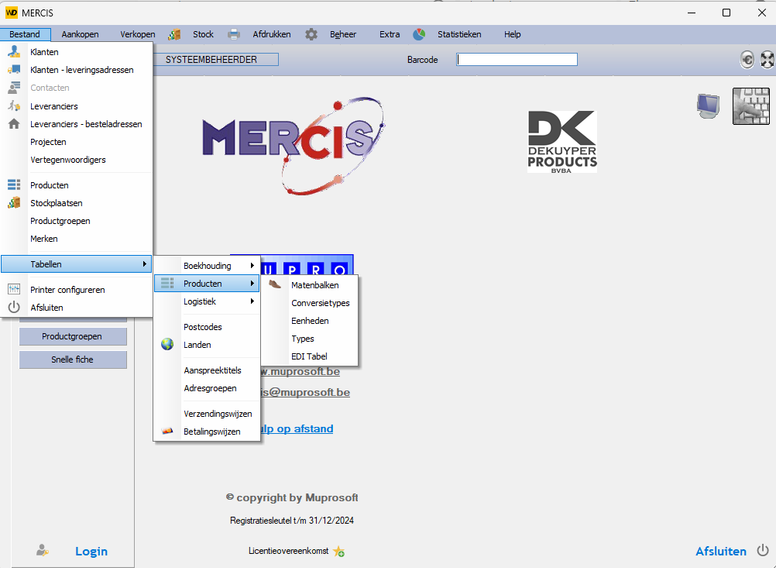Click the shoe icon next to Matenbalken
This screenshot has height=568, width=776.
pos(275,284)
